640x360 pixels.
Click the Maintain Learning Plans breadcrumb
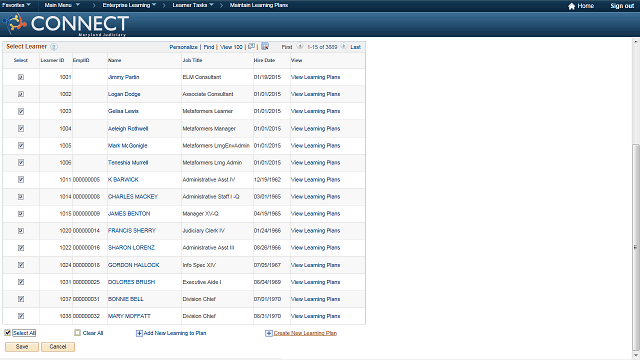point(259,5)
